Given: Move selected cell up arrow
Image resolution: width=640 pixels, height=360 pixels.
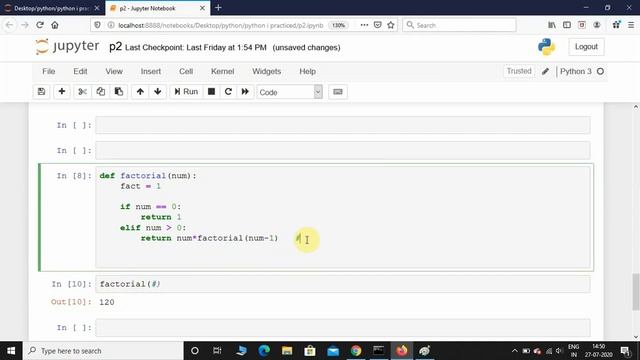Looking at the screenshot, I should tap(140, 92).
